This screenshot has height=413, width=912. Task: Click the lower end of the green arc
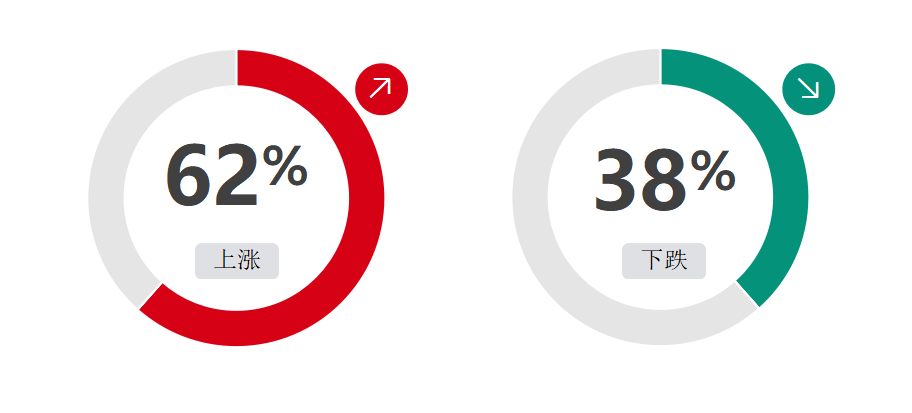[x=748, y=293]
